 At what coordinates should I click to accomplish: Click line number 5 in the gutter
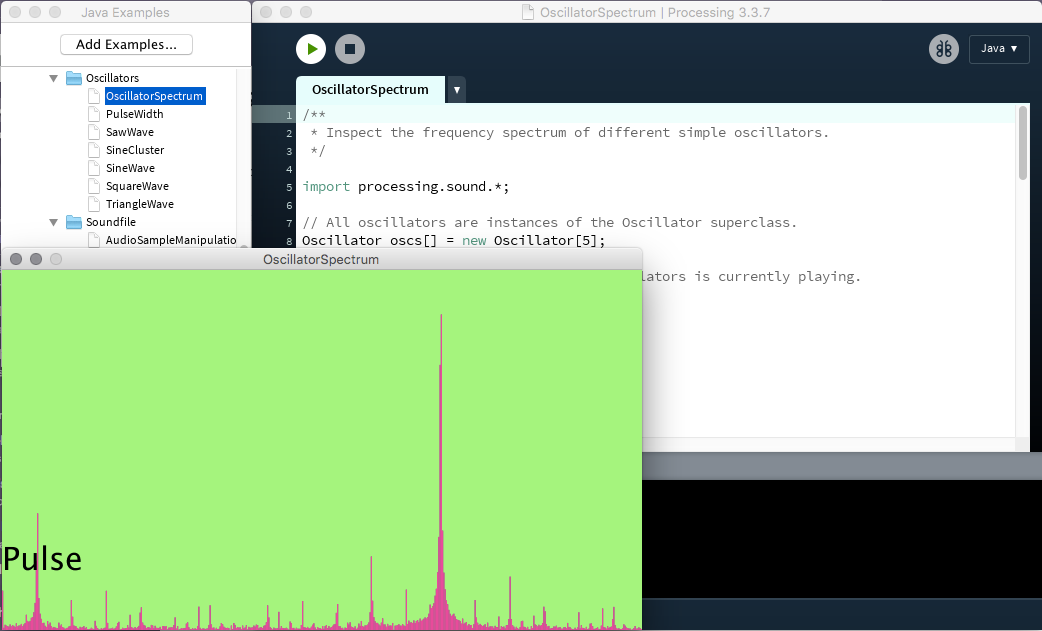click(289, 187)
